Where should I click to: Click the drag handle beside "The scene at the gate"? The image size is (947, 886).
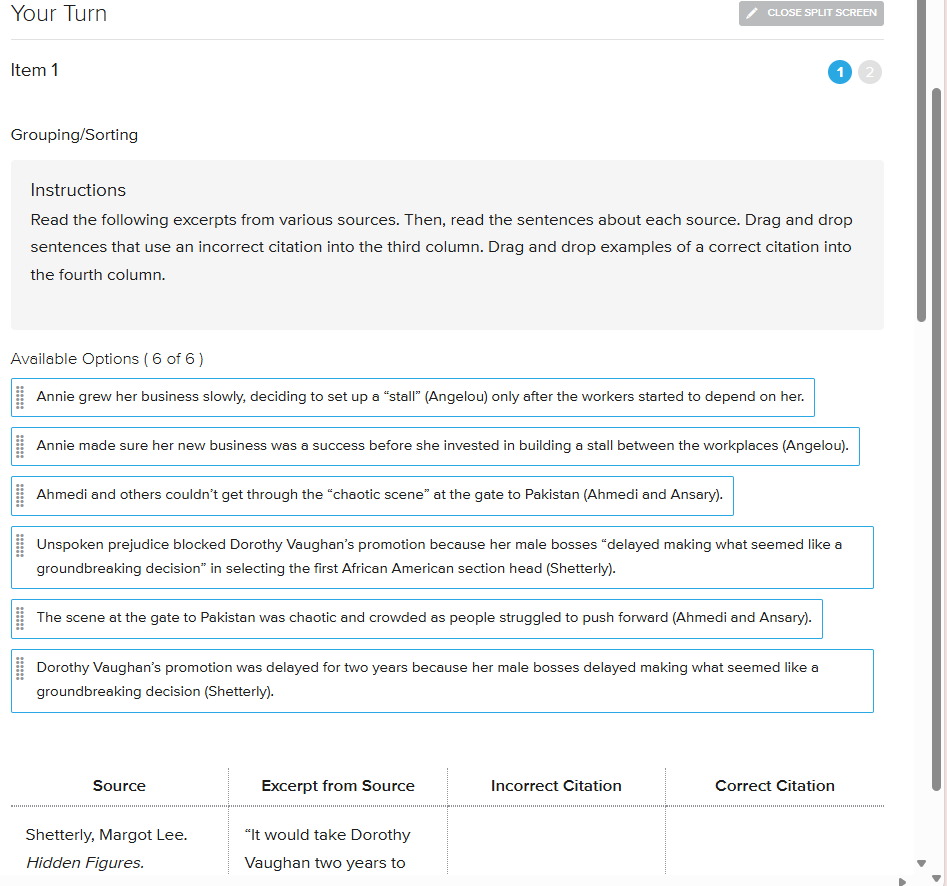coord(20,618)
